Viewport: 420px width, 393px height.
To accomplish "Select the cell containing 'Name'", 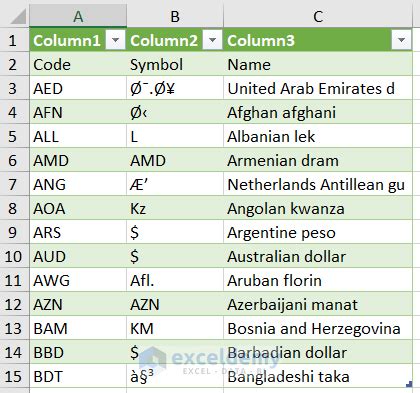I will [318, 64].
